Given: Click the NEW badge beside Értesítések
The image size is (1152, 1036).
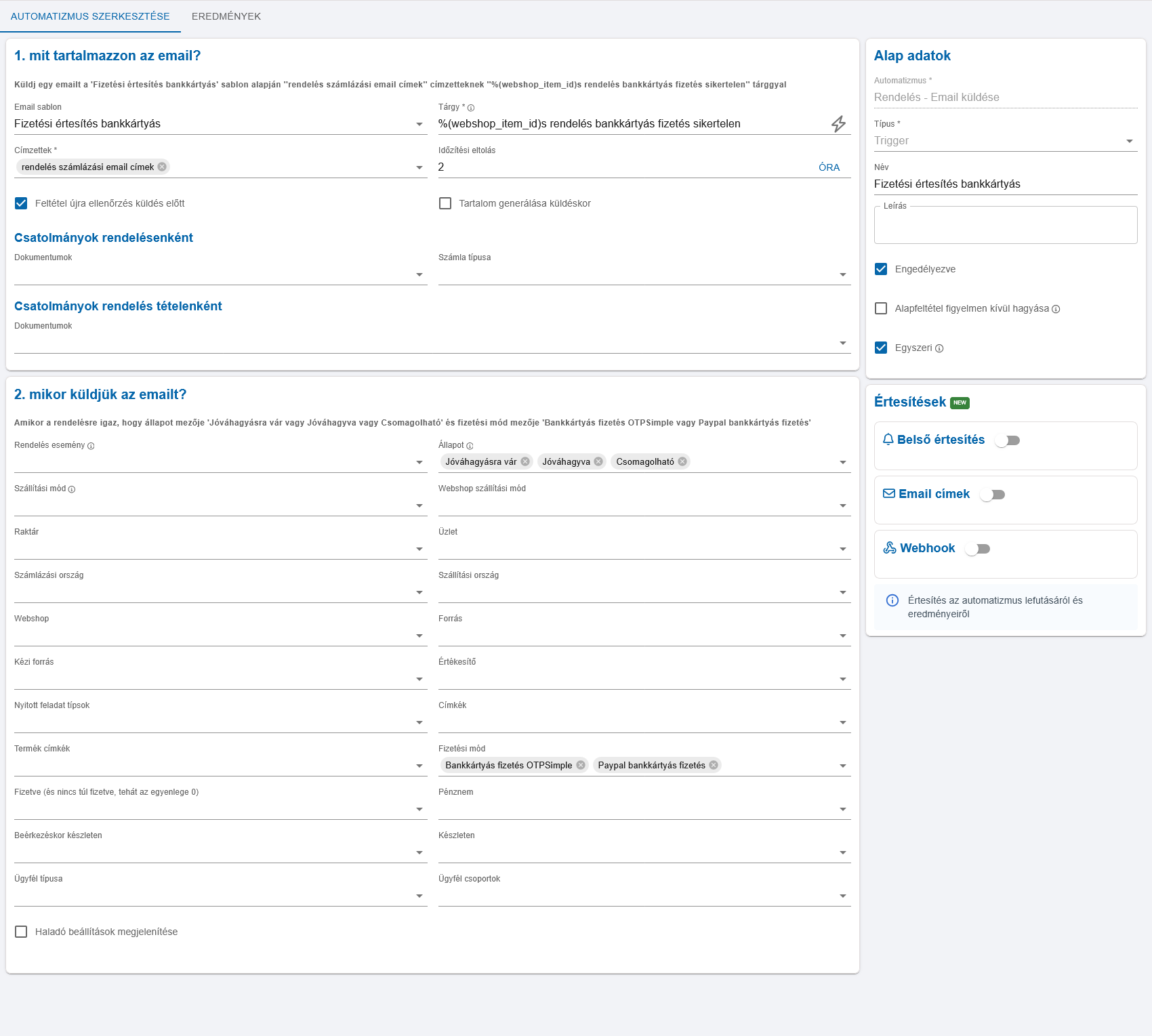Looking at the screenshot, I should [x=960, y=402].
